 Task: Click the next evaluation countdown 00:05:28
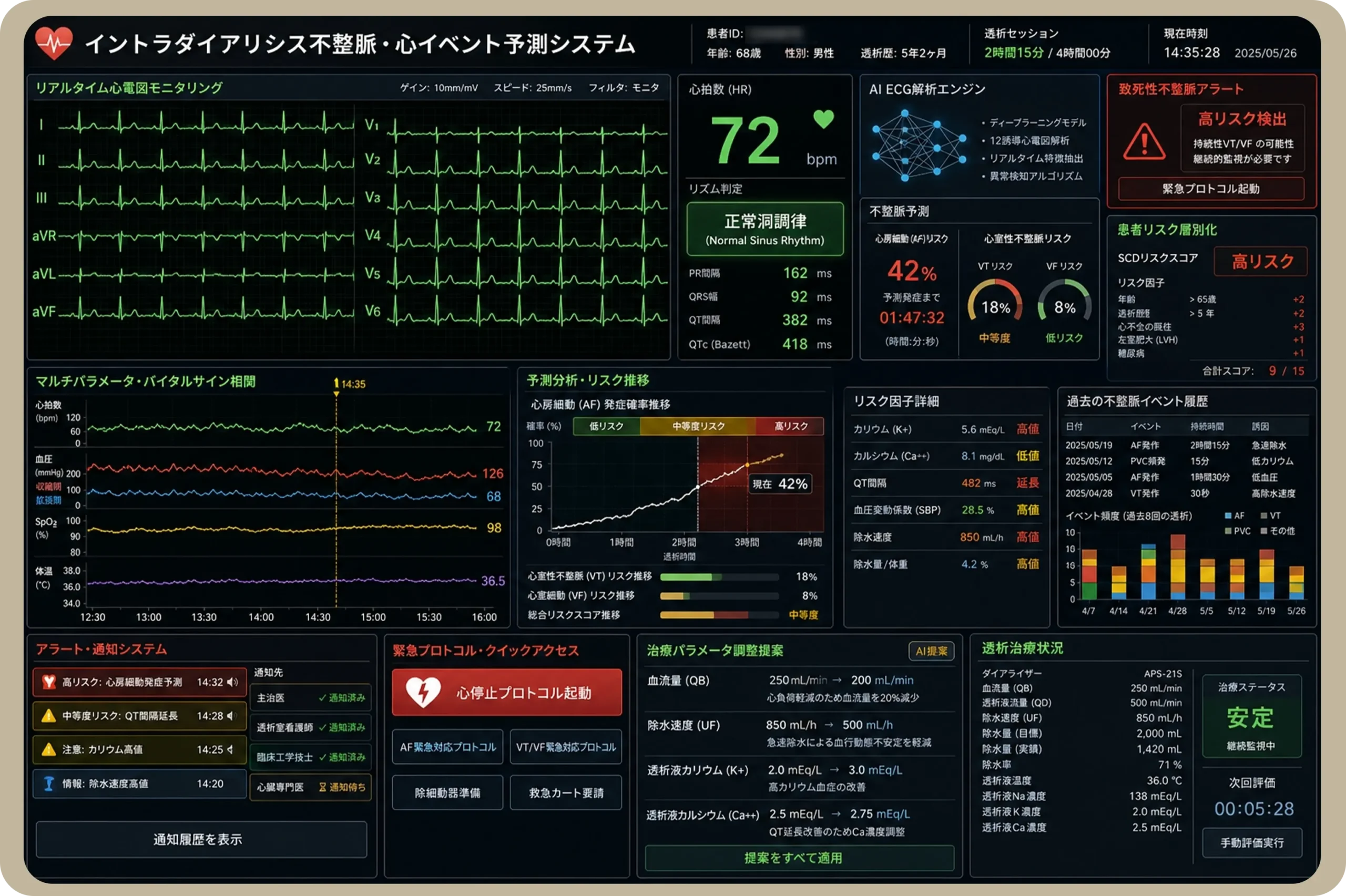click(1253, 809)
